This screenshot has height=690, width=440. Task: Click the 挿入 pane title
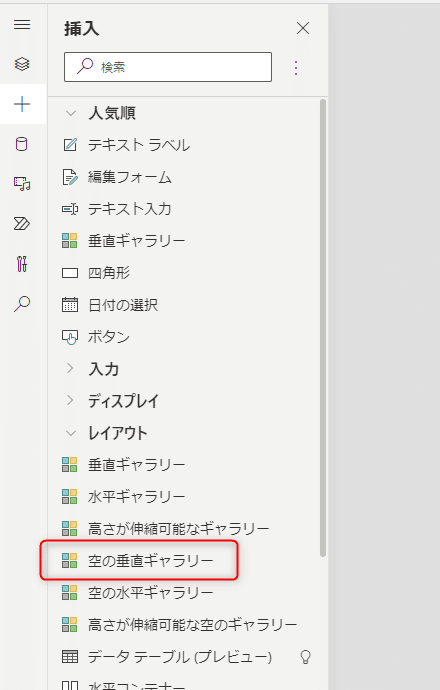[x=82, y=29]
